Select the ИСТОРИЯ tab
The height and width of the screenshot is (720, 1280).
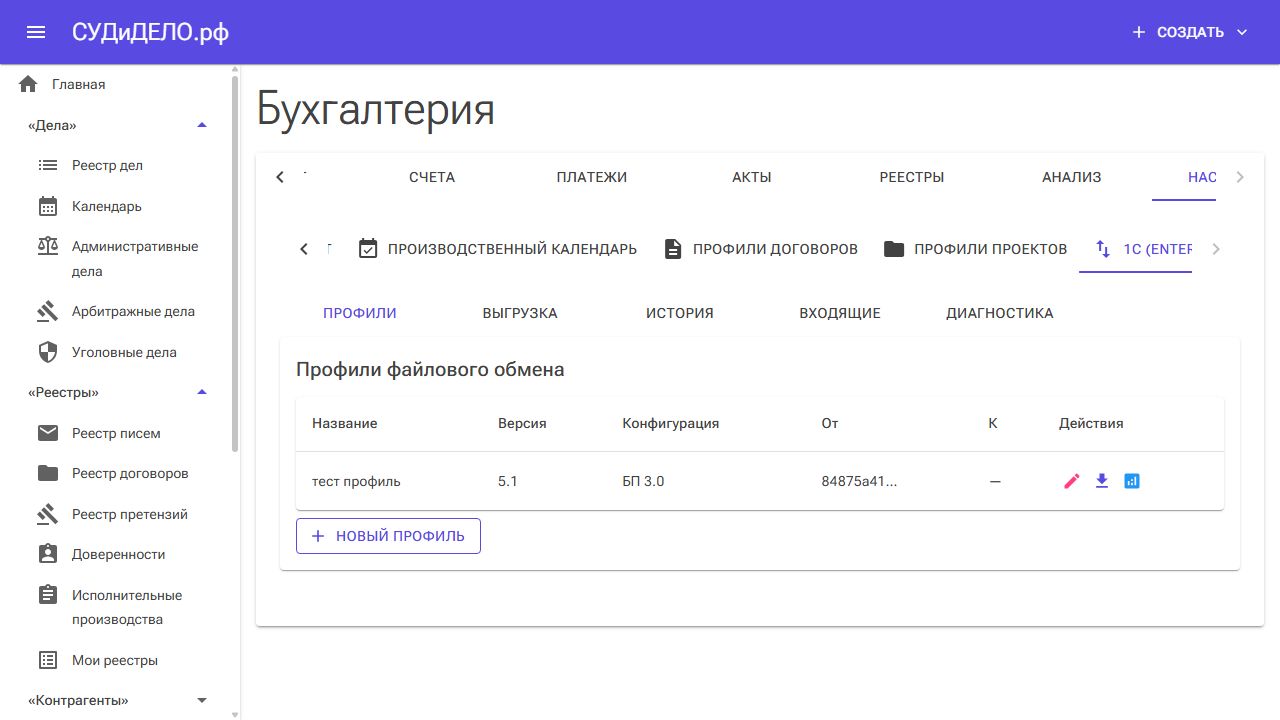[x=680, y=313]
